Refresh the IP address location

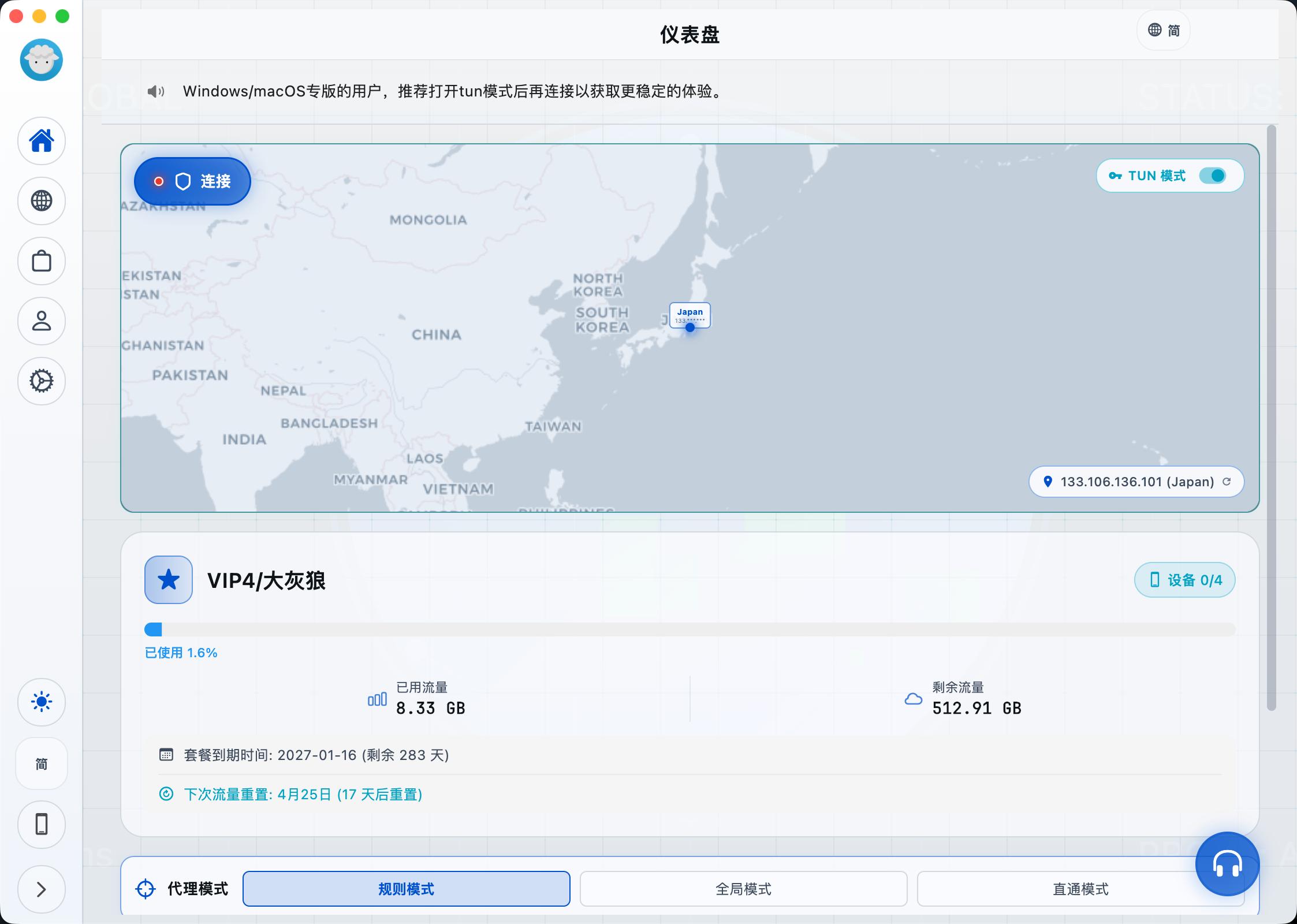(x=1227, y=482)
